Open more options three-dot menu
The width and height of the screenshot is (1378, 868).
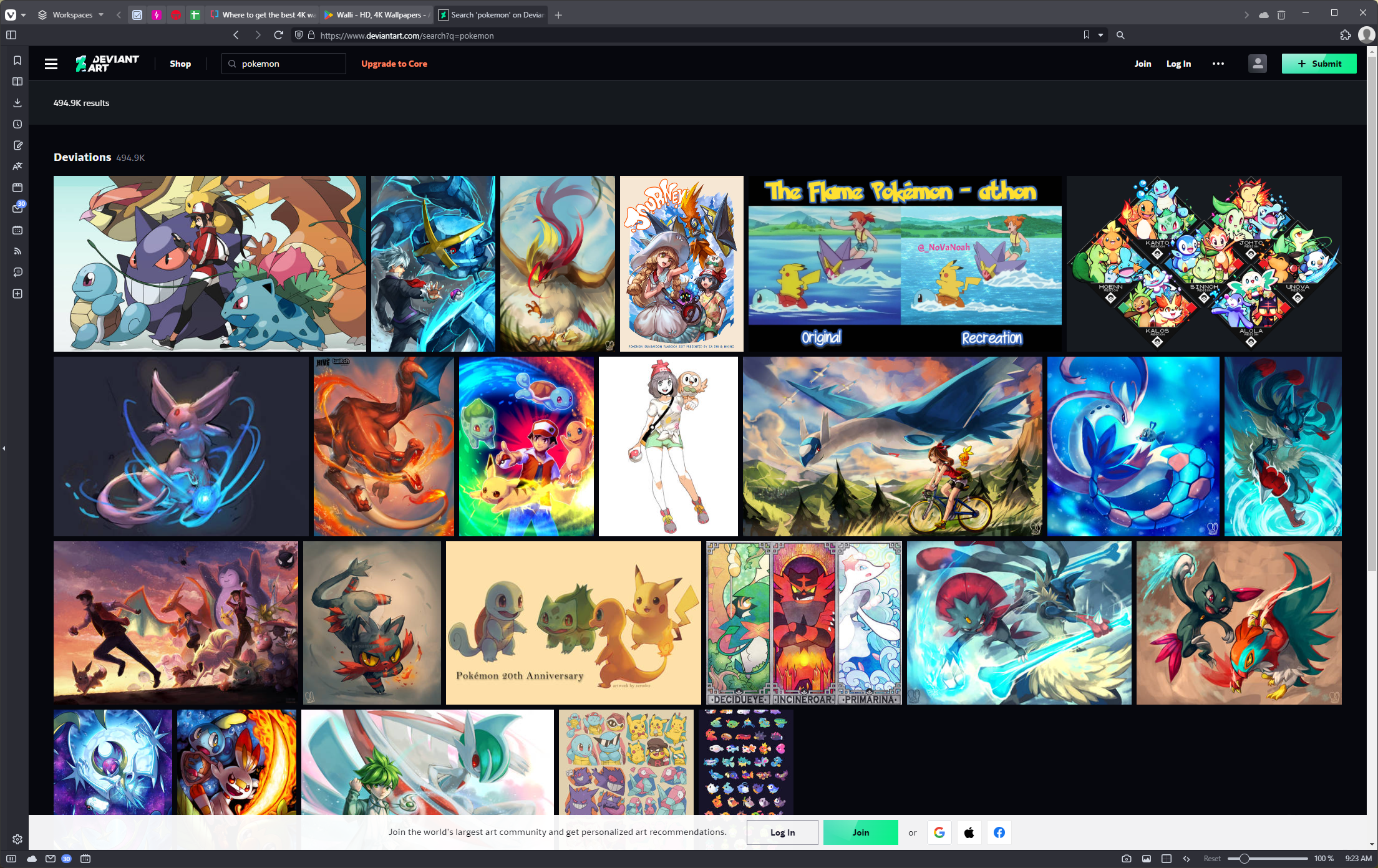click(1218, 64)
